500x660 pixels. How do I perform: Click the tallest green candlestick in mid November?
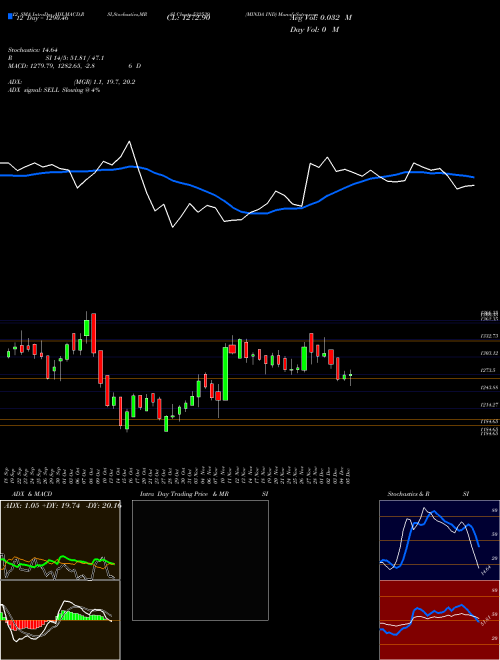coord(225,373)
